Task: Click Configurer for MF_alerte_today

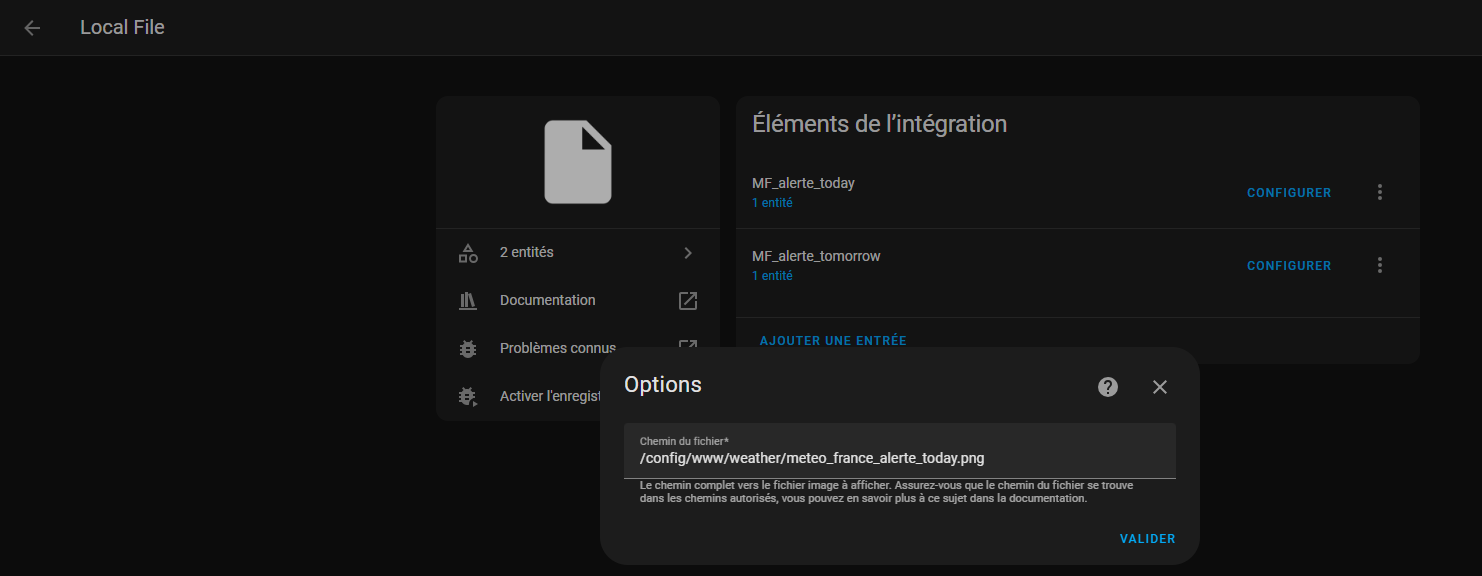Action: pyautogui.click(x=1289, y=193)
